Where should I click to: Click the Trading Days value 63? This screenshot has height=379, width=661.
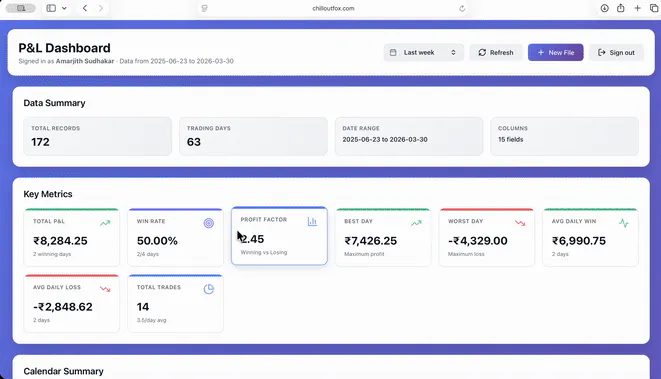[194, 142]
